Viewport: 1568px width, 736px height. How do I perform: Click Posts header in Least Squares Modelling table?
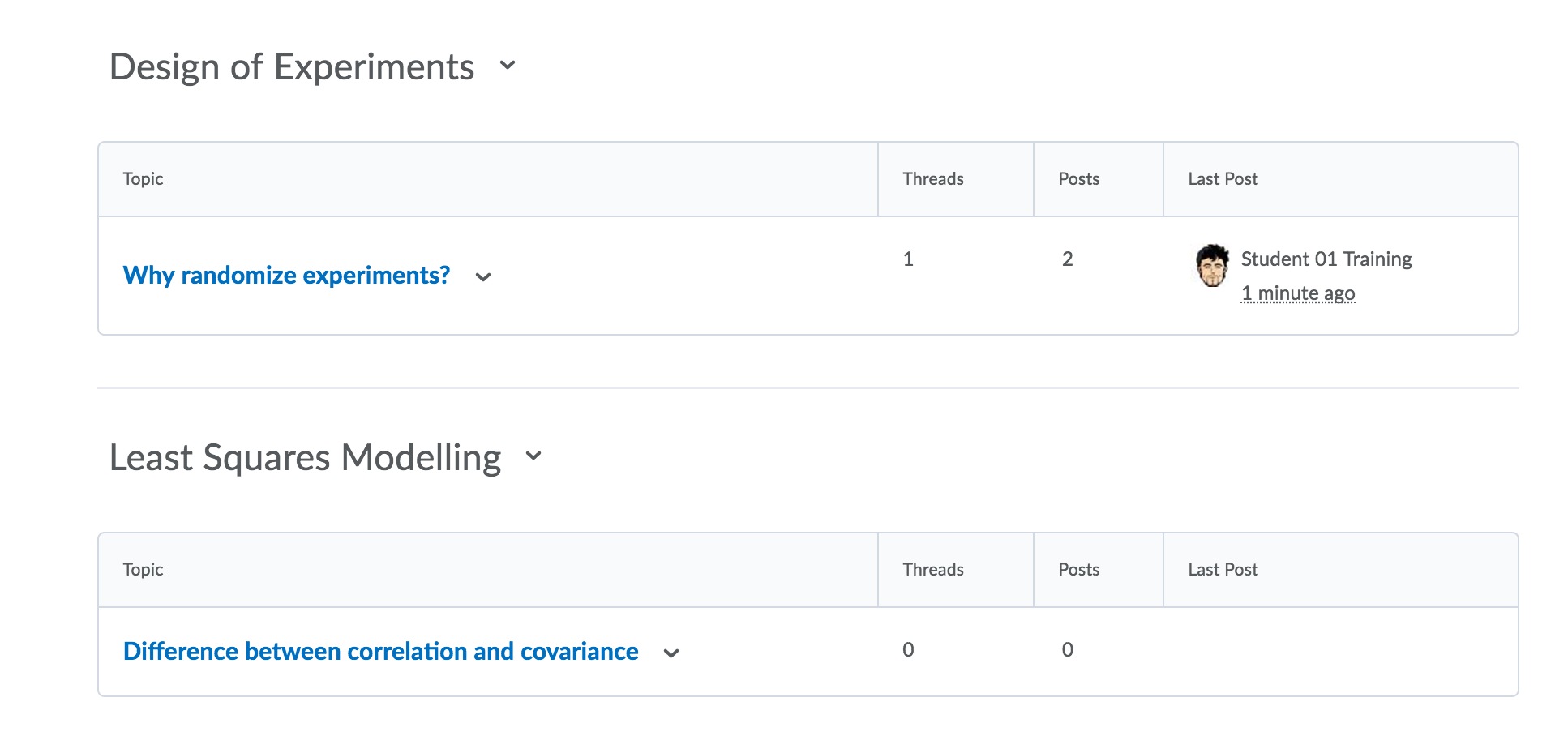tap(1079, 570)
